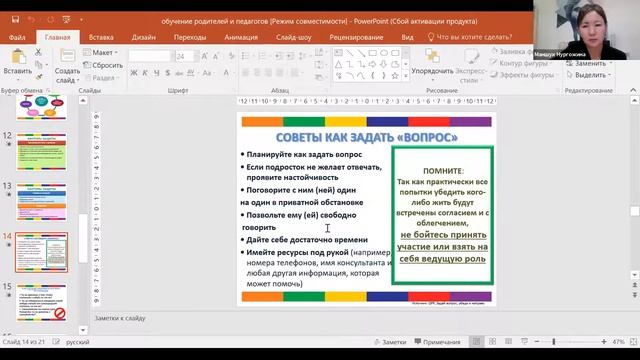Switch to Slide Sorter view
The image size is (640, 360).
pyautogui.click(x=492, y=342)
